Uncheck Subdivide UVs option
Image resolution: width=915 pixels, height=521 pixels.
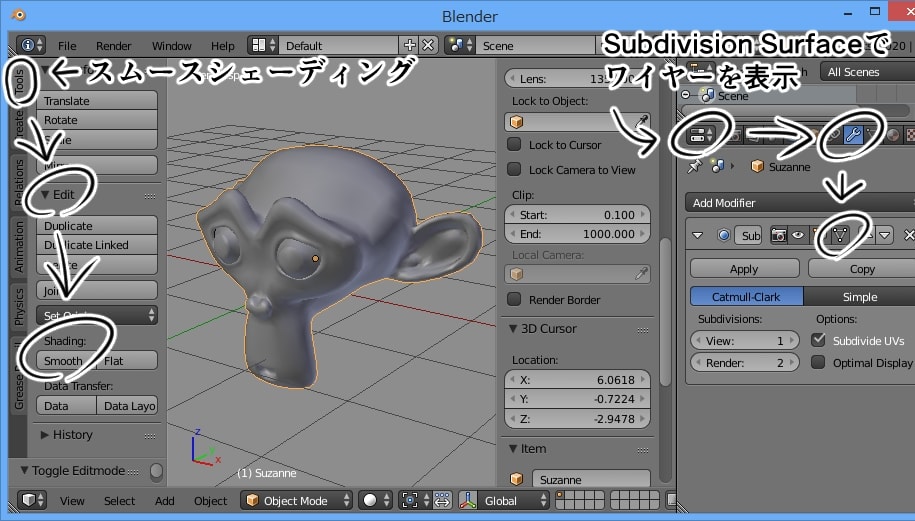[818, 340]
